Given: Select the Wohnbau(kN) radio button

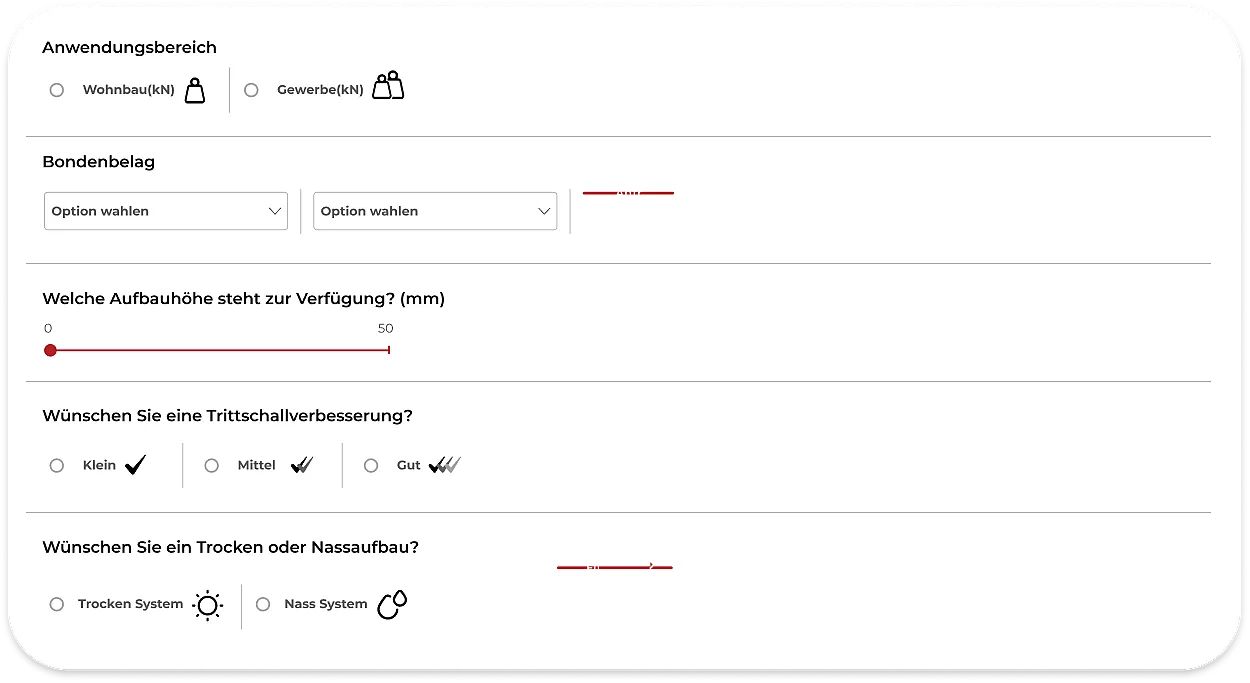Looking at the screenshot, I should tap(57, 90).
